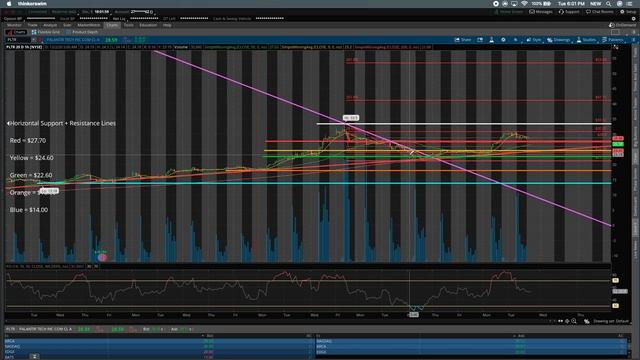Image resolution: width=640 pixels, height=360 pixels.
Task: Open the Apple menu
Action: pyautogui.click(x=9, y=4)
